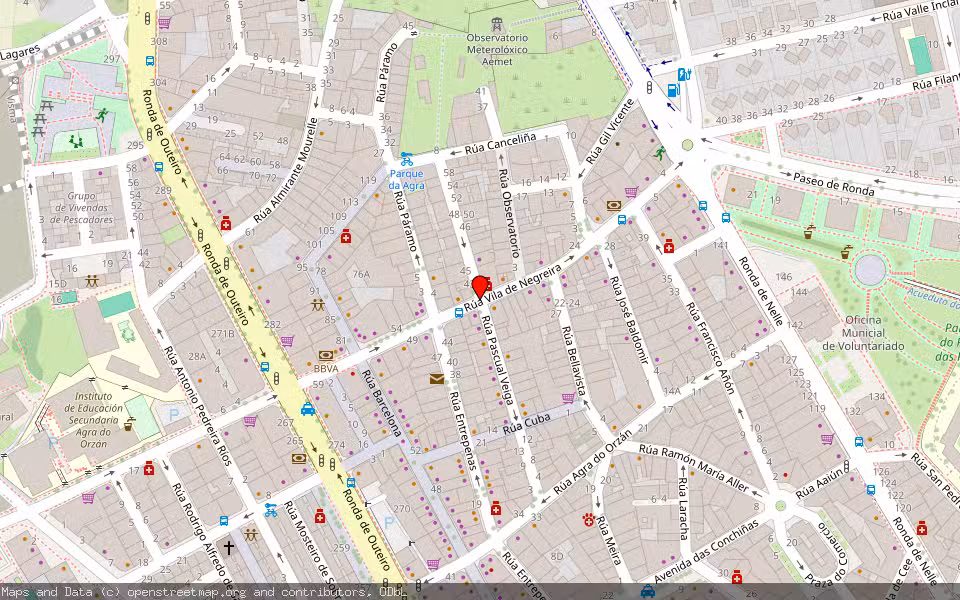Click the roundabout at the Paseo de Ronda junction
960x600 pixels.
(x=688, y=145)
